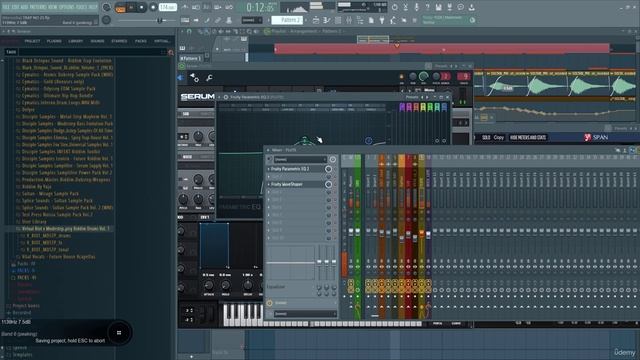This screenshot has height=360, width=640.
Task: Click the speech bubble icon
Action: click(460, 7)
